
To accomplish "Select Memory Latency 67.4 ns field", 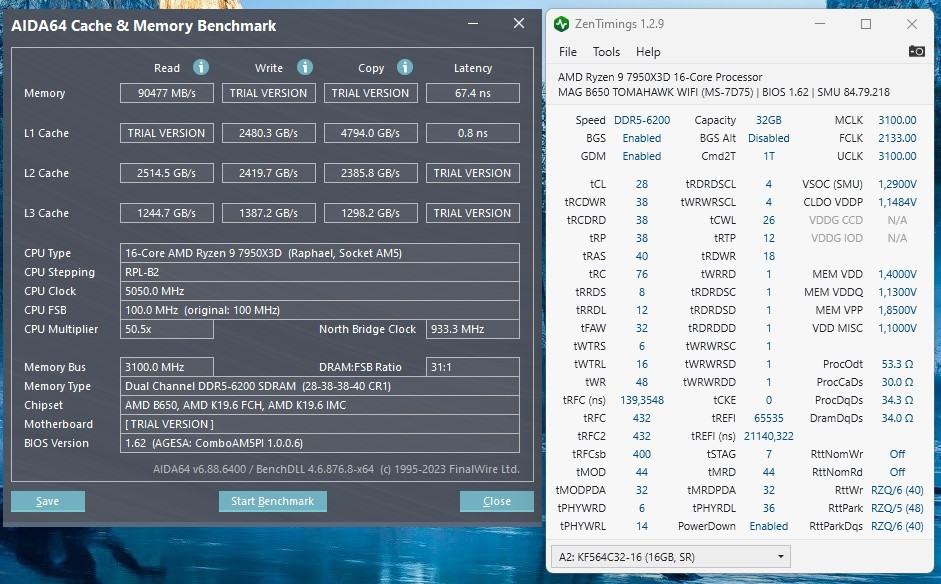I will pos(473,93).
